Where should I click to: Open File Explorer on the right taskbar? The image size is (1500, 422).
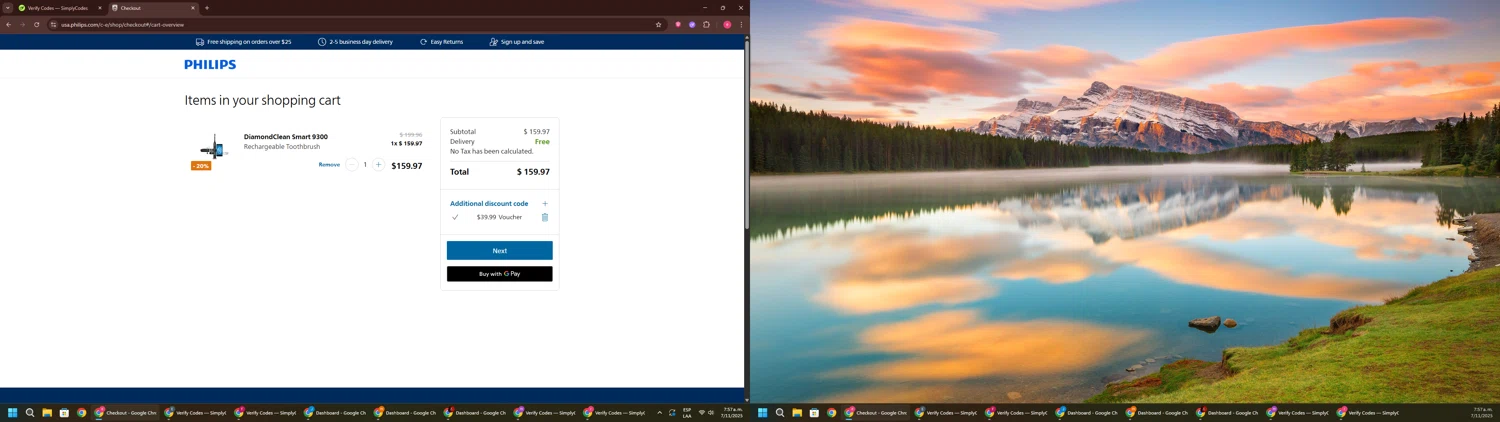(797, 412)
